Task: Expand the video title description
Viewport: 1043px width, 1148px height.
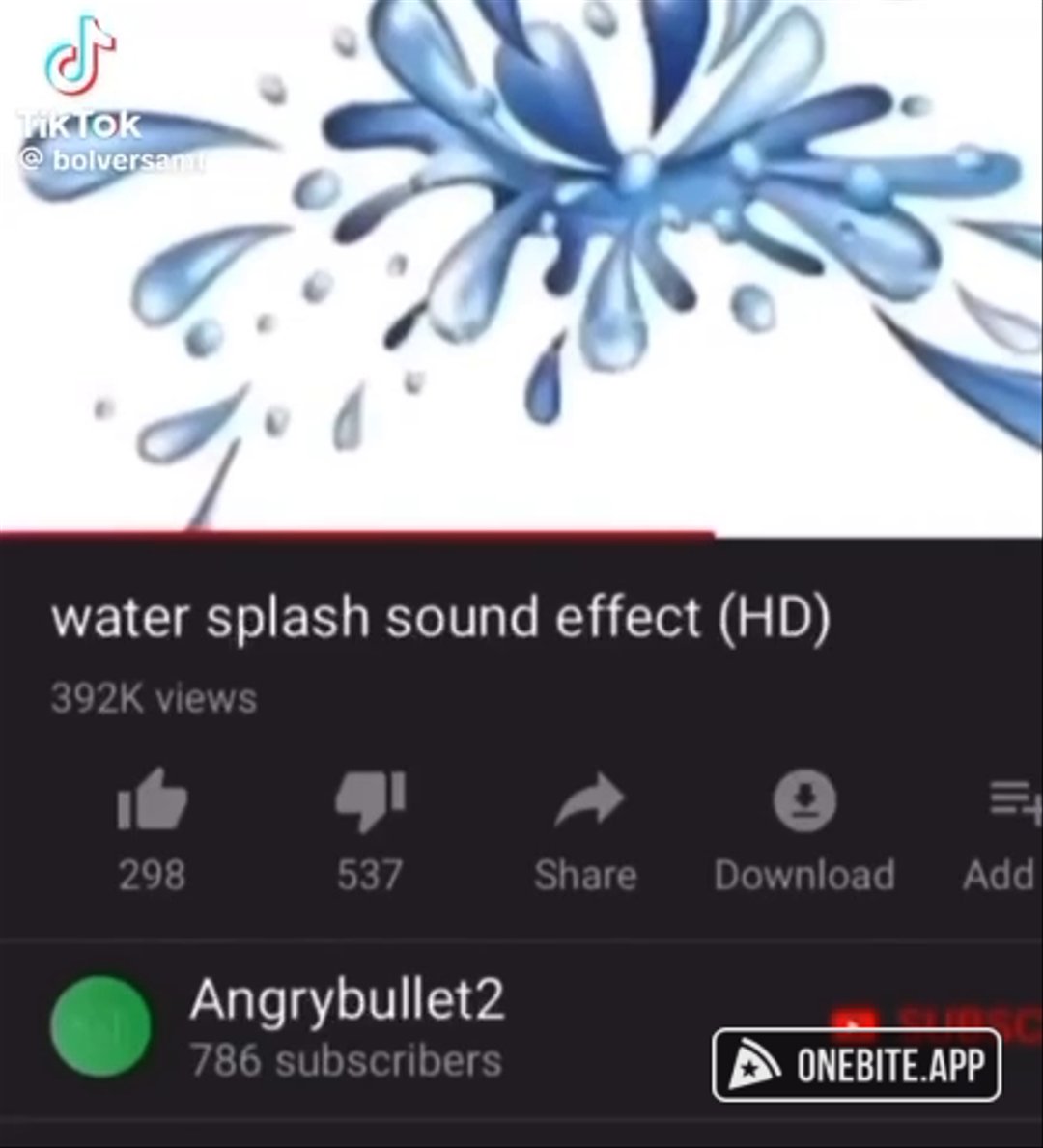Action: (441, 617)
